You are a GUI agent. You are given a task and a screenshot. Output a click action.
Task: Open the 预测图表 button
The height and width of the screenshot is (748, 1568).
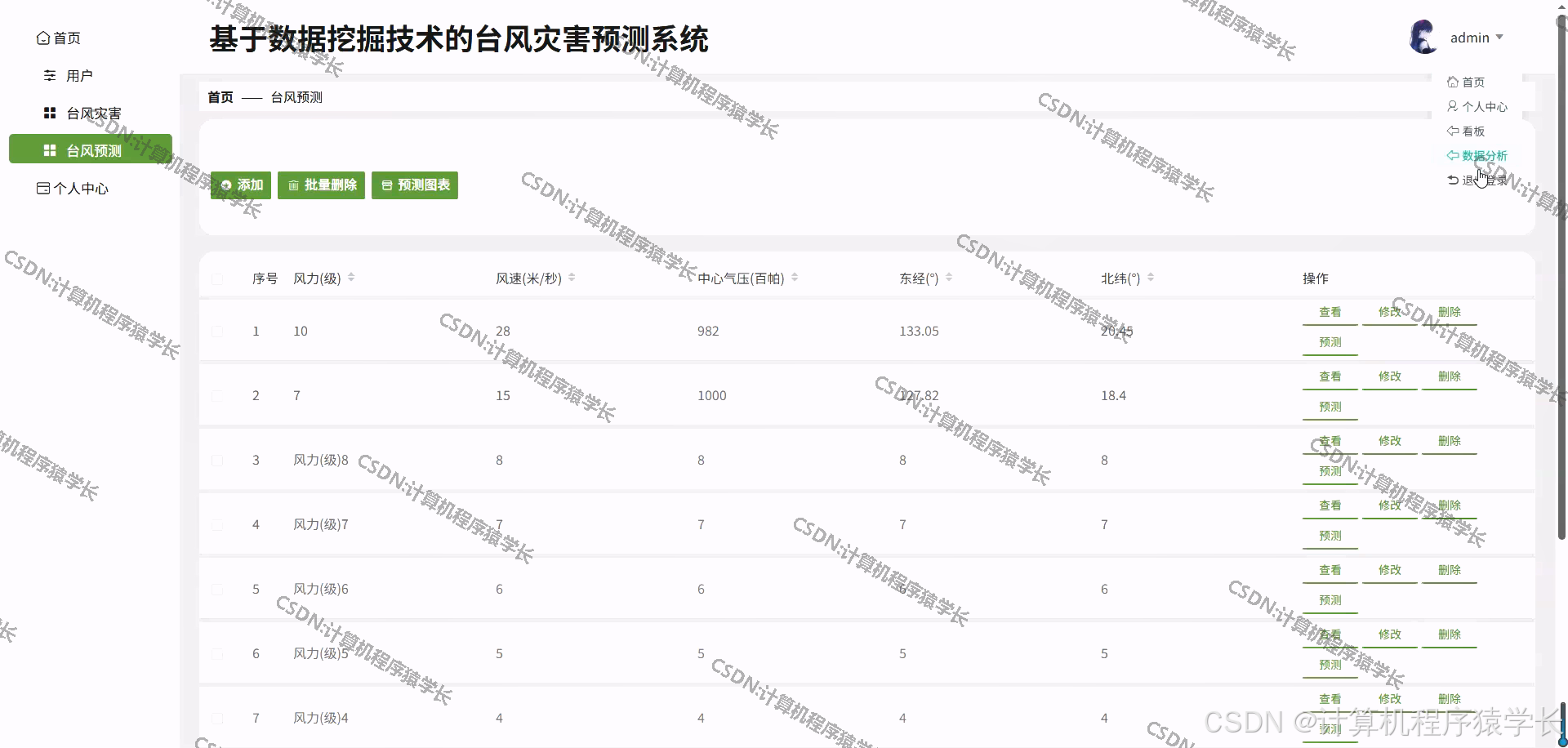click(x=415, y=185)
